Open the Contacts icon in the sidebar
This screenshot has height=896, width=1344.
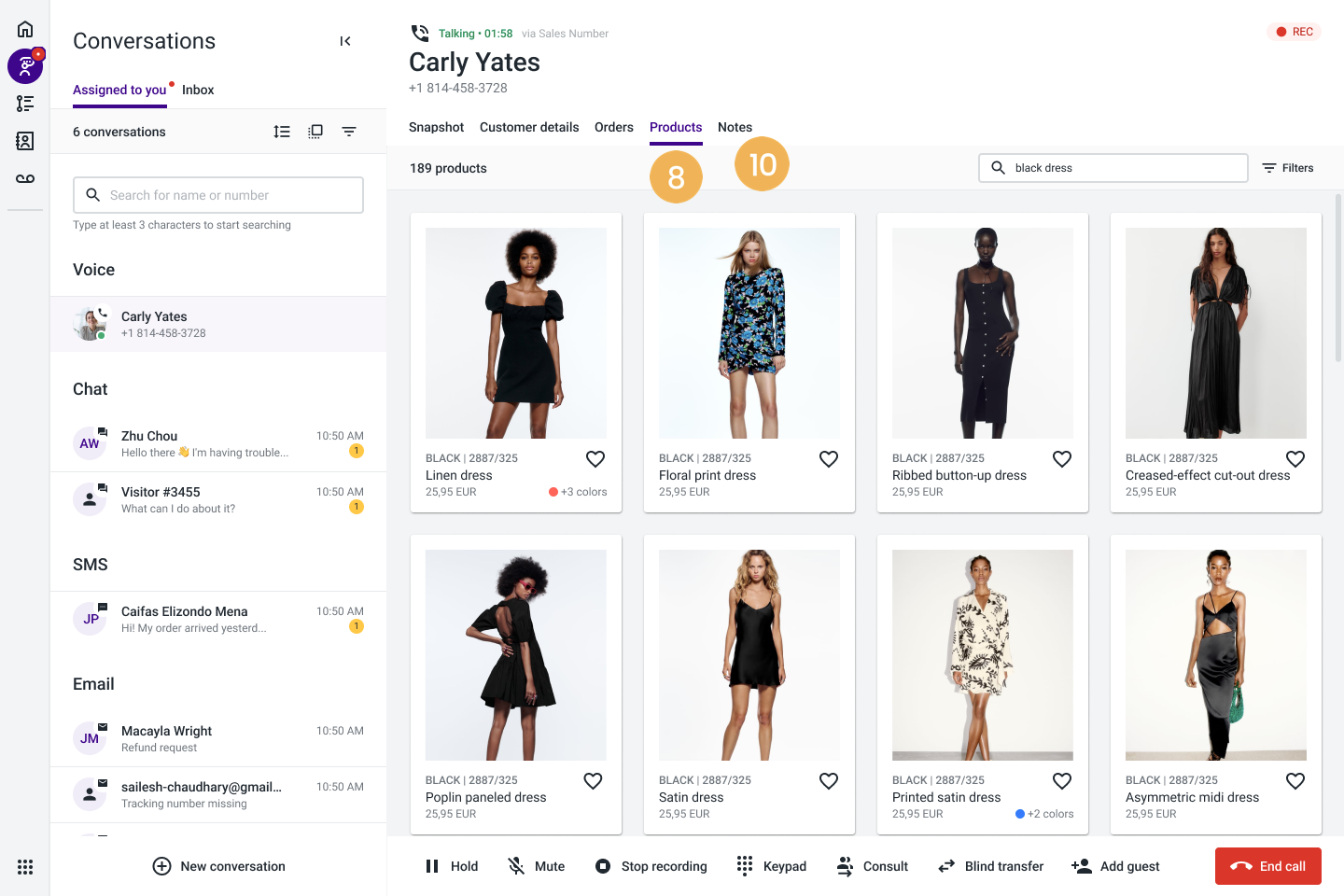[25, 141]
